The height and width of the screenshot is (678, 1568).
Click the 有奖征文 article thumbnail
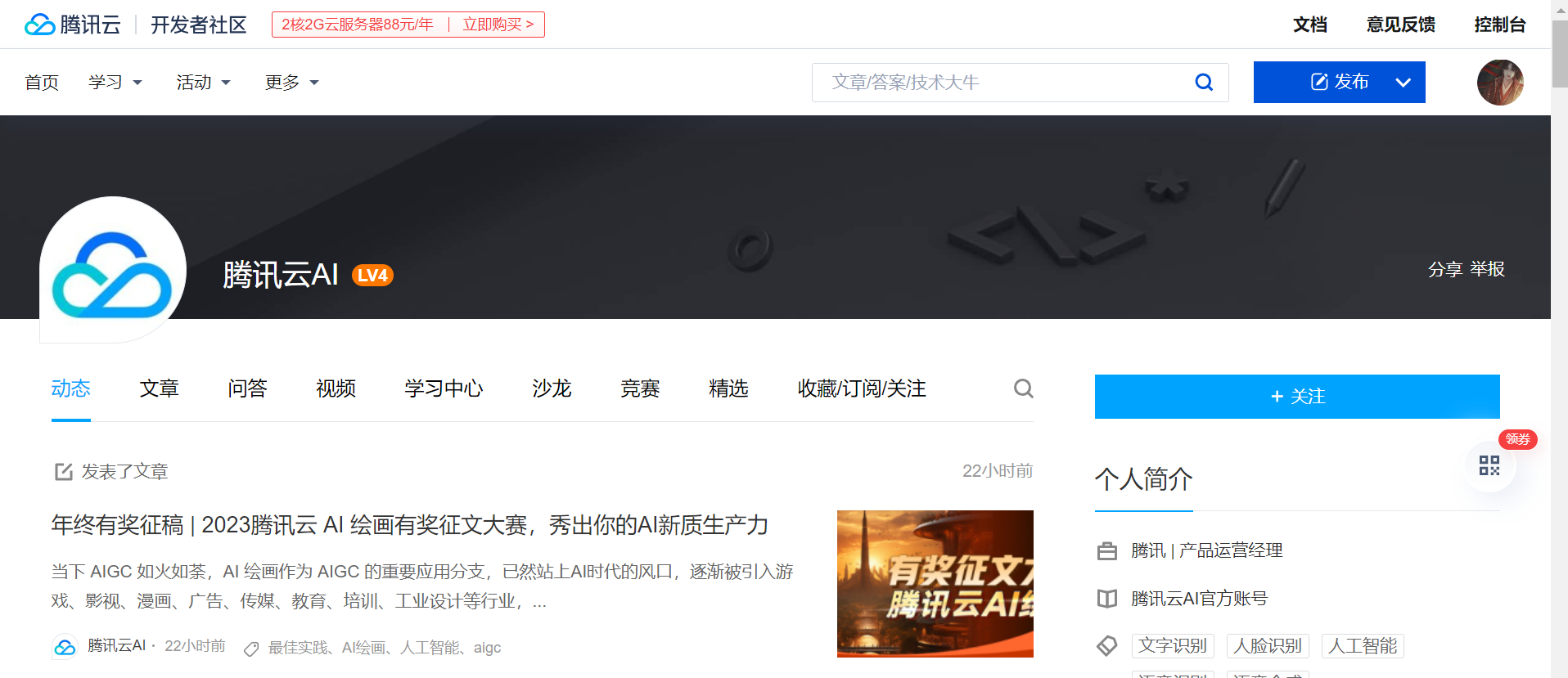(x=935, y=584)
